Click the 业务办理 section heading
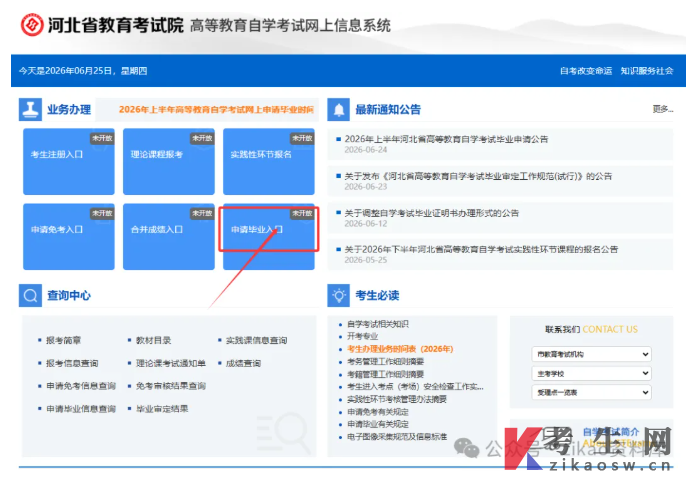This screenshot has width=686, height=484. pos(69,109)
